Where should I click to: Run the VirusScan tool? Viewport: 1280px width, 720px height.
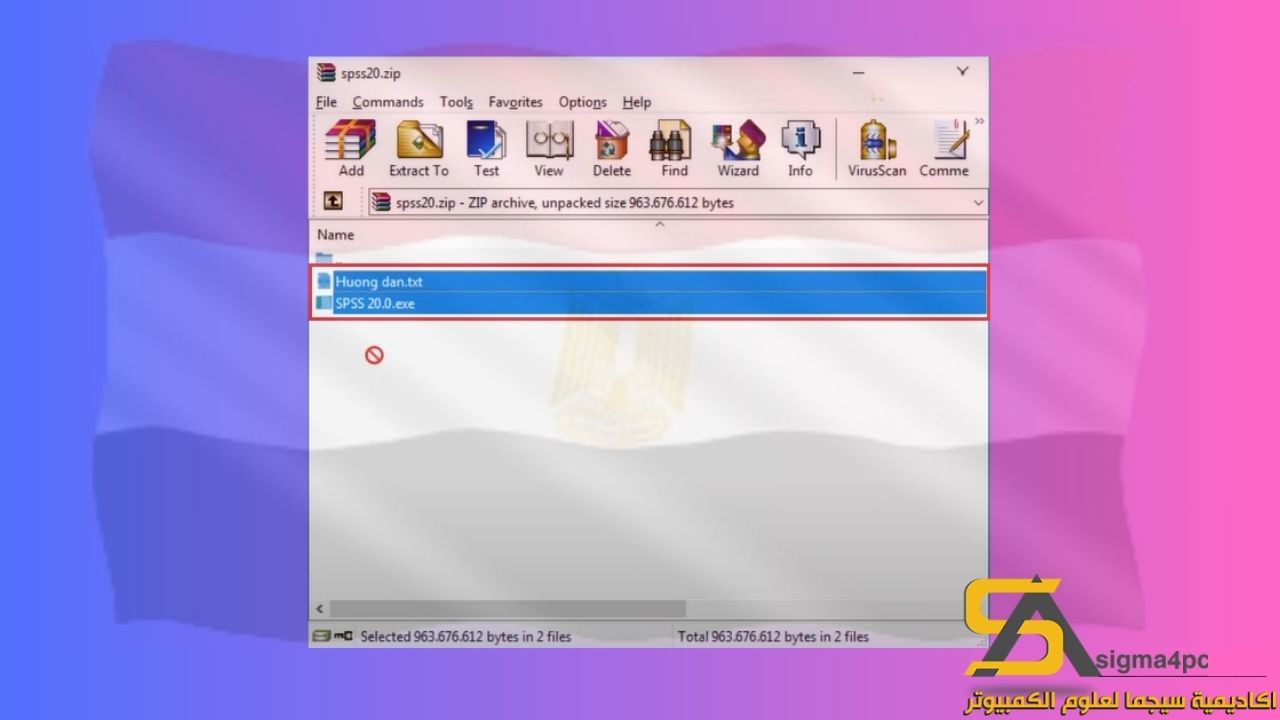(x=877, y=148)
